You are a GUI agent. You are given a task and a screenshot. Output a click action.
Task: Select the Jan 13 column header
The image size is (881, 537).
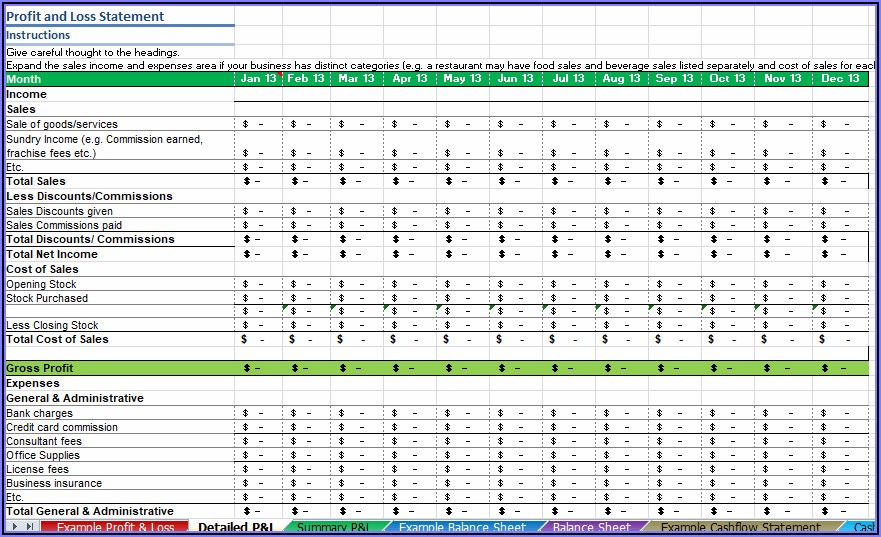258,79
